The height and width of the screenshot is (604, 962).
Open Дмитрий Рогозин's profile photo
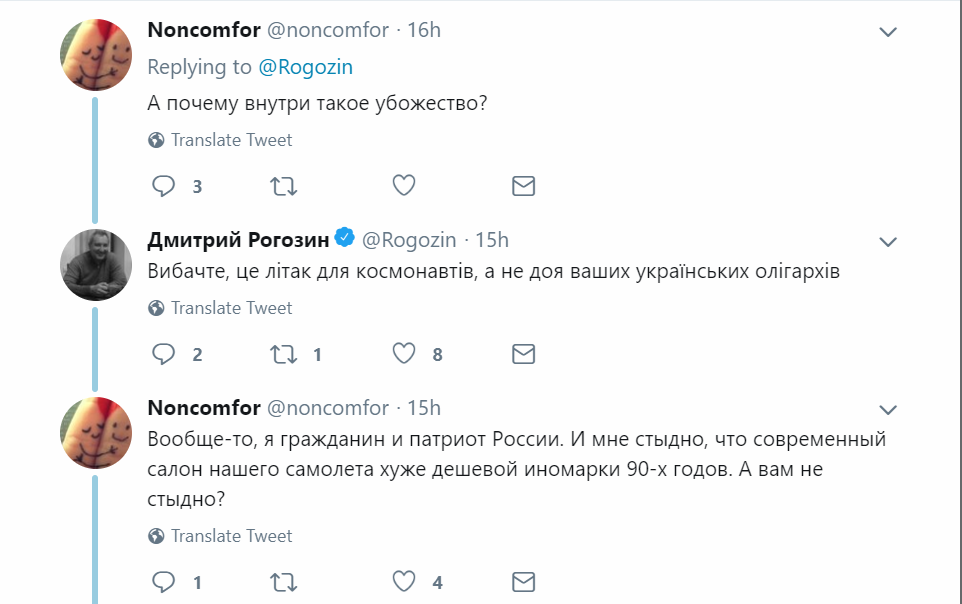[97, 264]
